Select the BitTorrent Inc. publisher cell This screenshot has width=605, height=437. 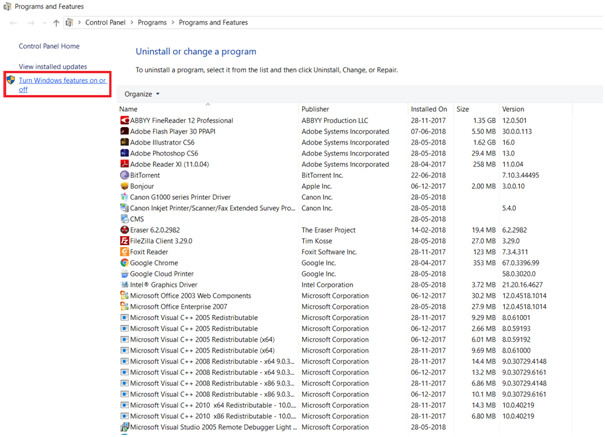click(322, 175)
